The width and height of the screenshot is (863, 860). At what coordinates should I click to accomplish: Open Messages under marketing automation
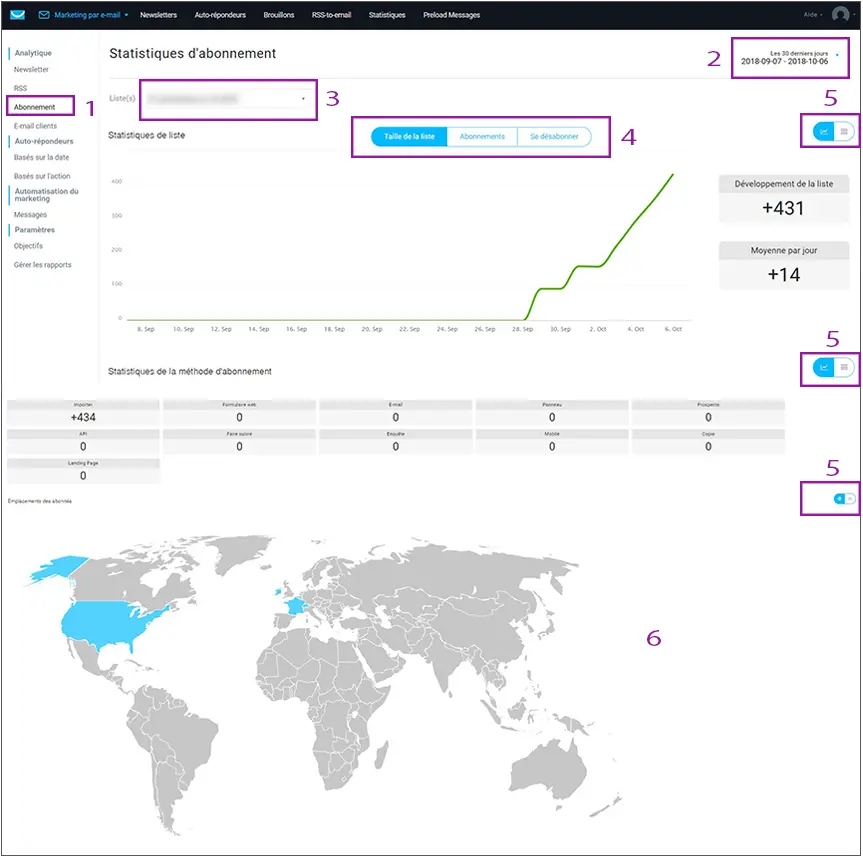pos(30,215)
